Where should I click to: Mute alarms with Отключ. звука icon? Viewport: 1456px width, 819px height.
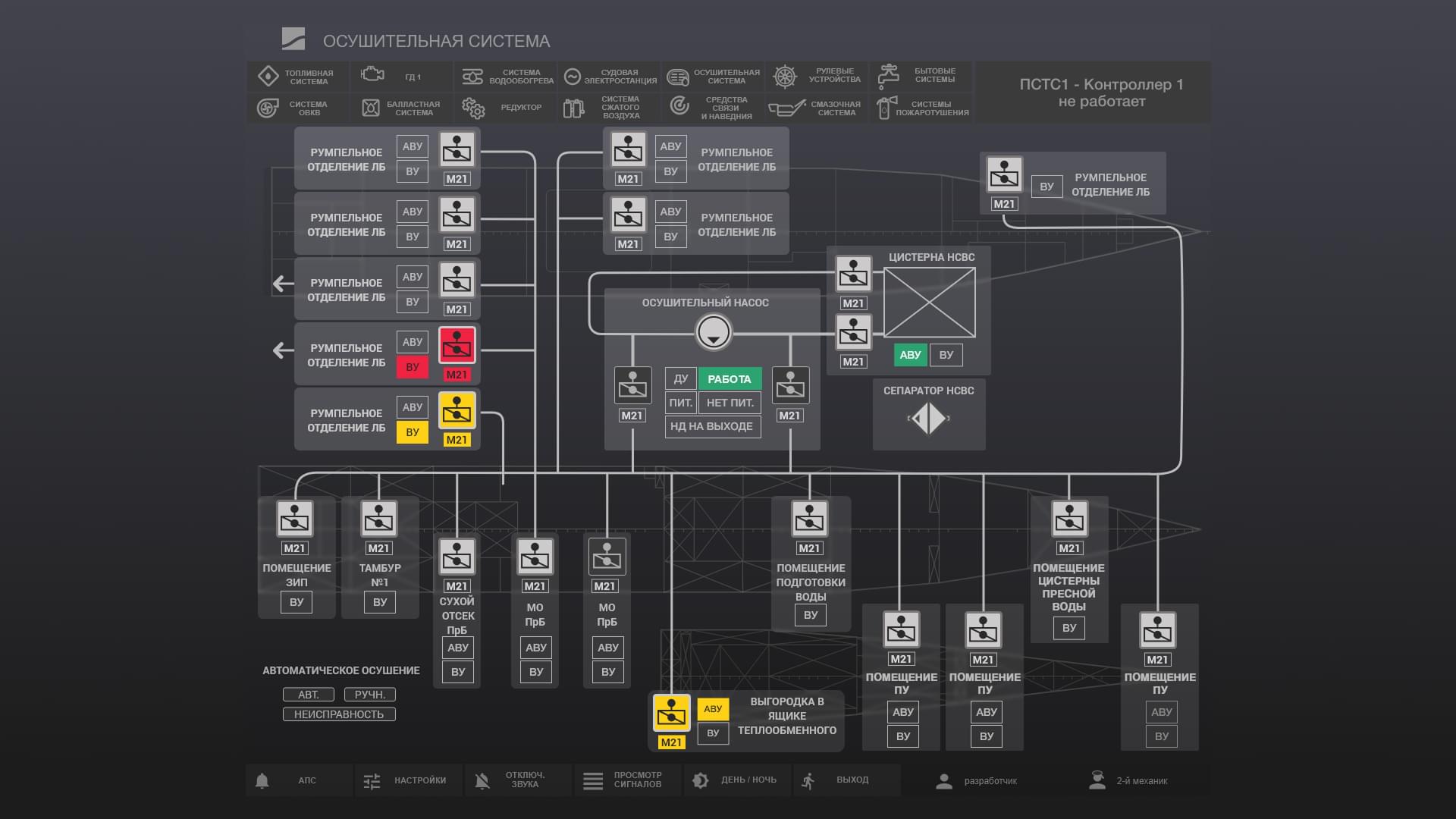[482, 780]
